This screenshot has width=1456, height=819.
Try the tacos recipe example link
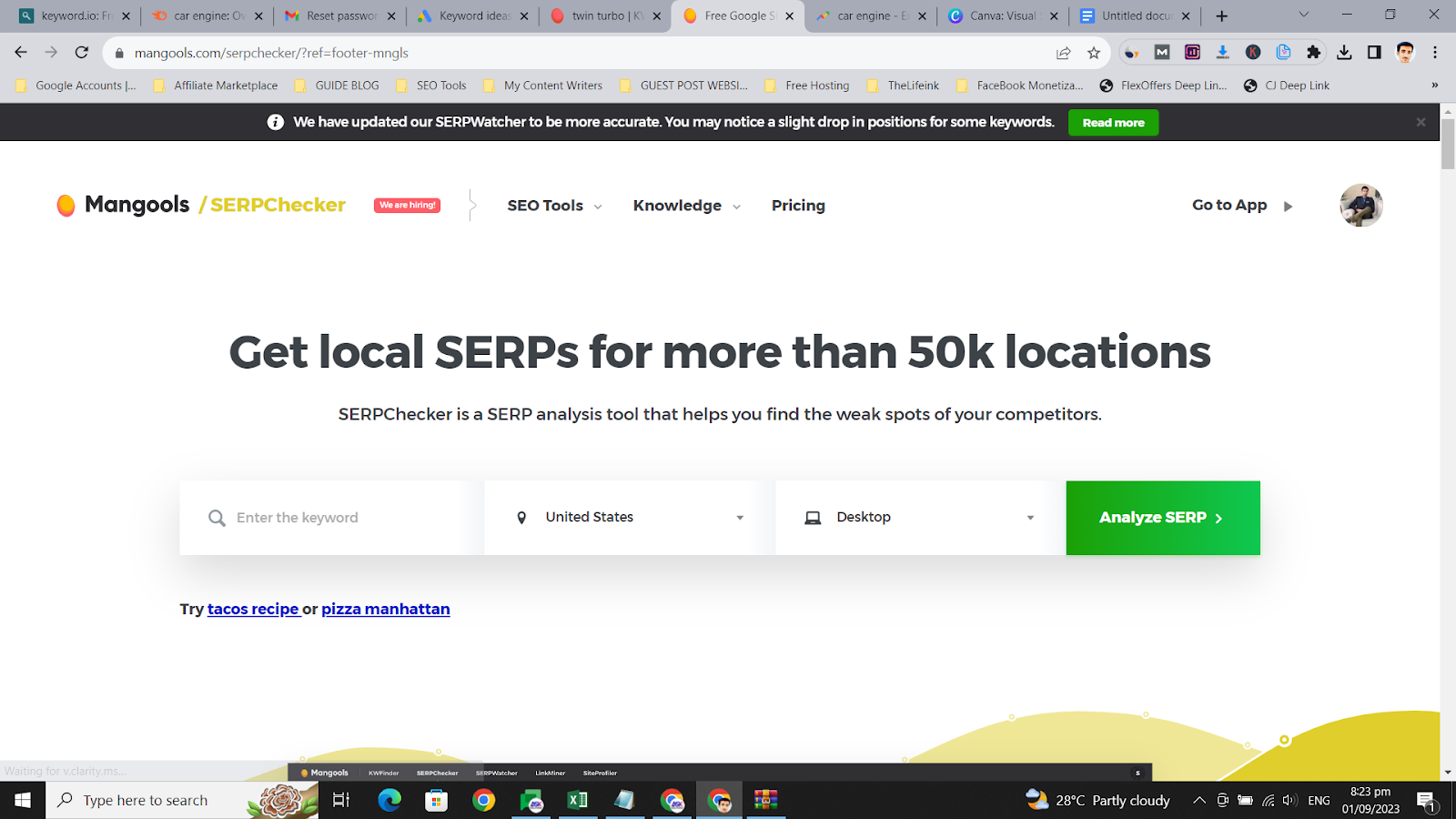[253, 609]
